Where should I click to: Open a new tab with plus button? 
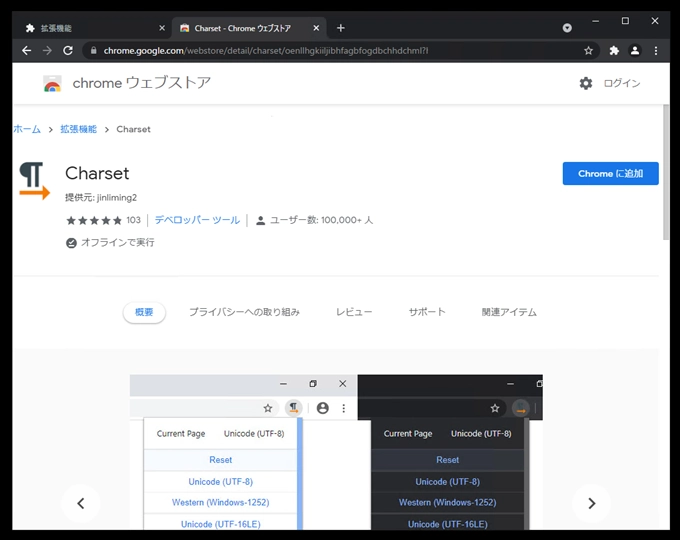coord(340,28)
